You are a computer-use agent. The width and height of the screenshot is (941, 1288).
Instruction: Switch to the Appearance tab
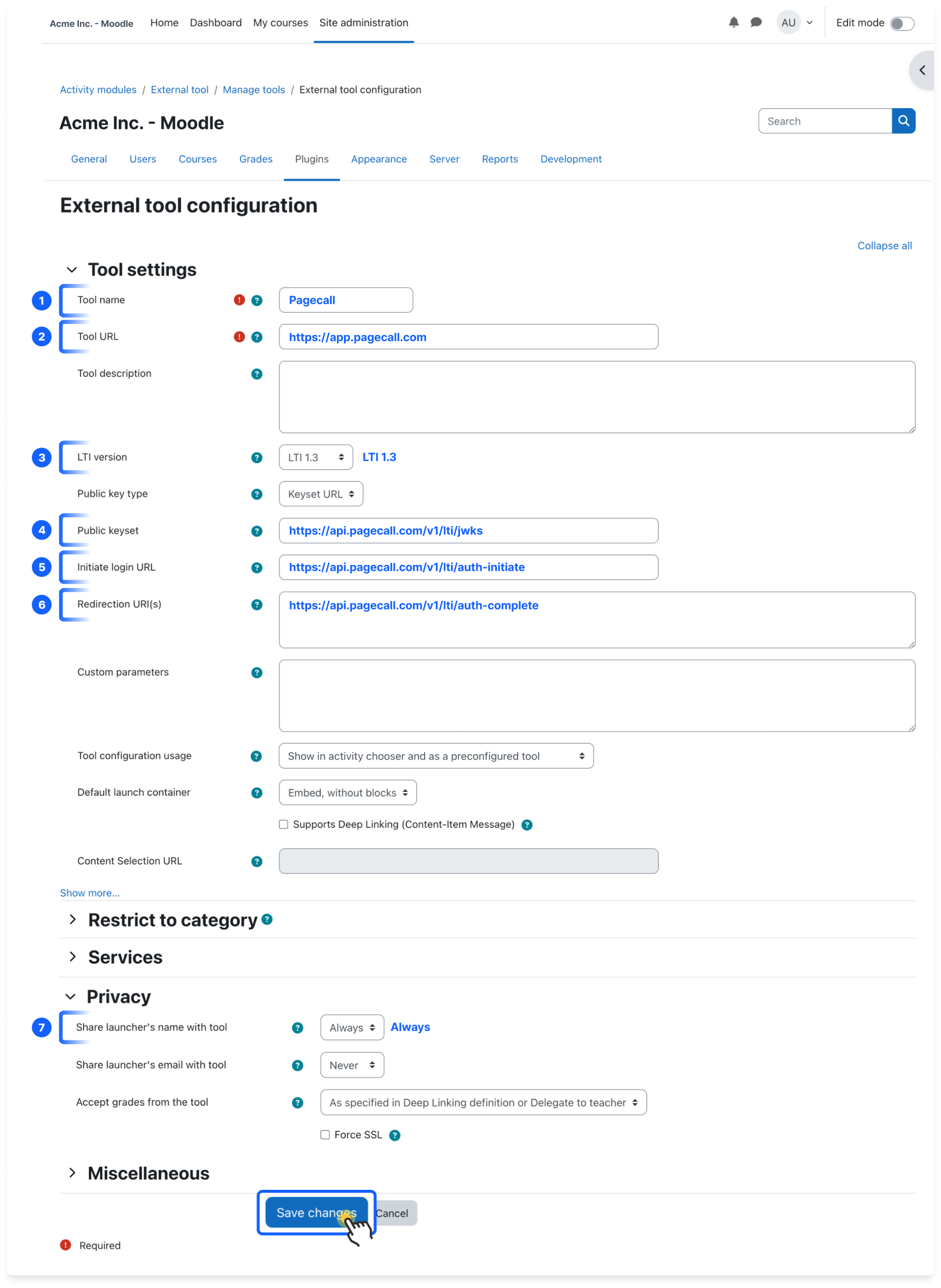point(379,159)
